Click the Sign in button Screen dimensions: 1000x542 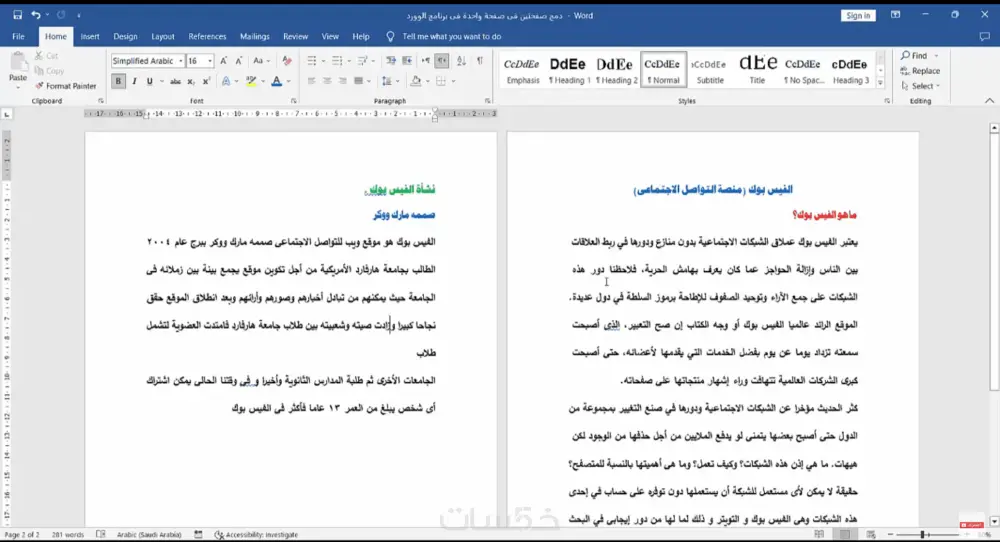[x=858, y=15]
